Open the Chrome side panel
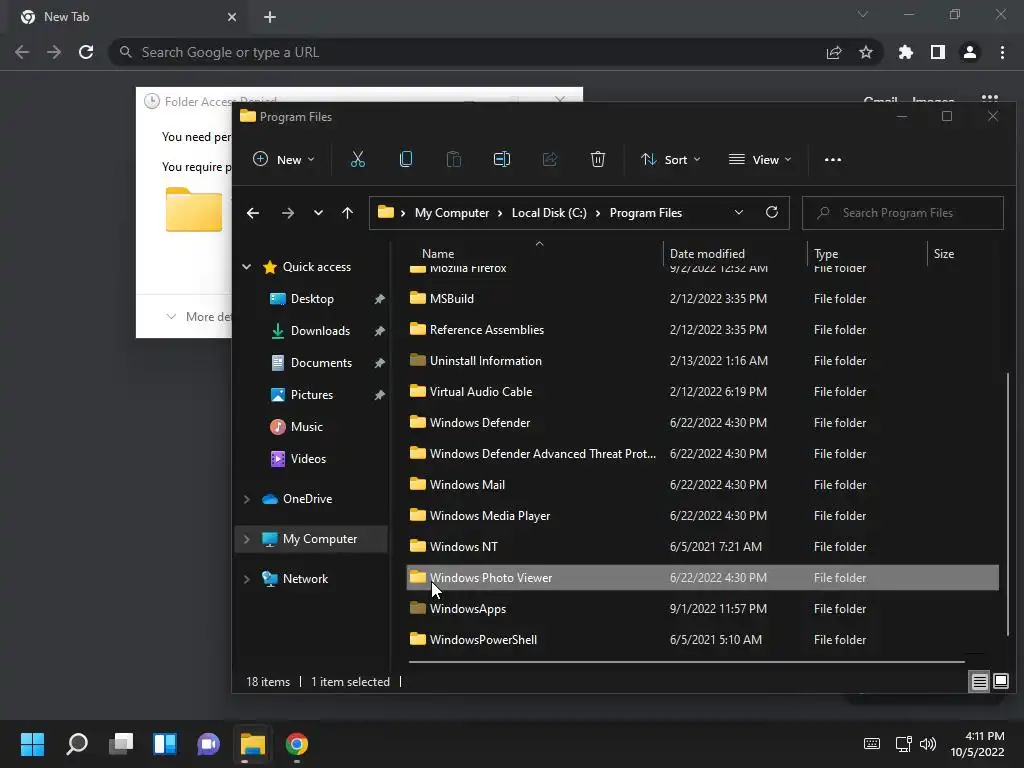The image size is (1024, 768). click(x=938, y=52)
